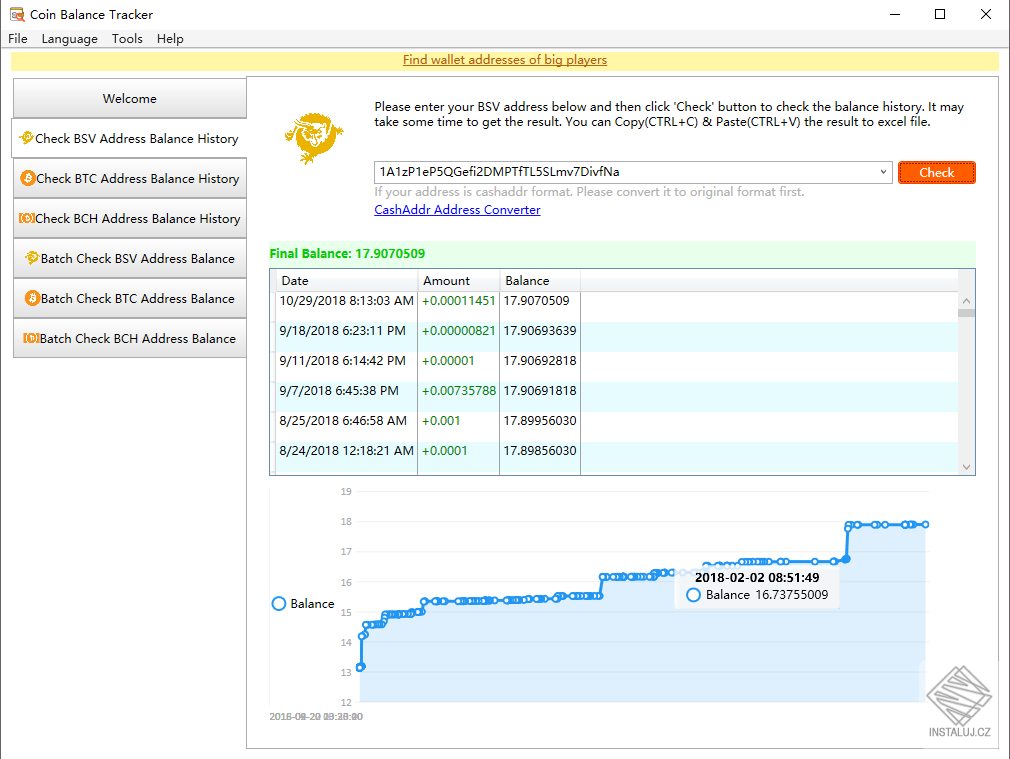The height and width of the screenshot is (759, 1010).
Task: Open the CashAddr Address Converter link
Action: (457, 210)
